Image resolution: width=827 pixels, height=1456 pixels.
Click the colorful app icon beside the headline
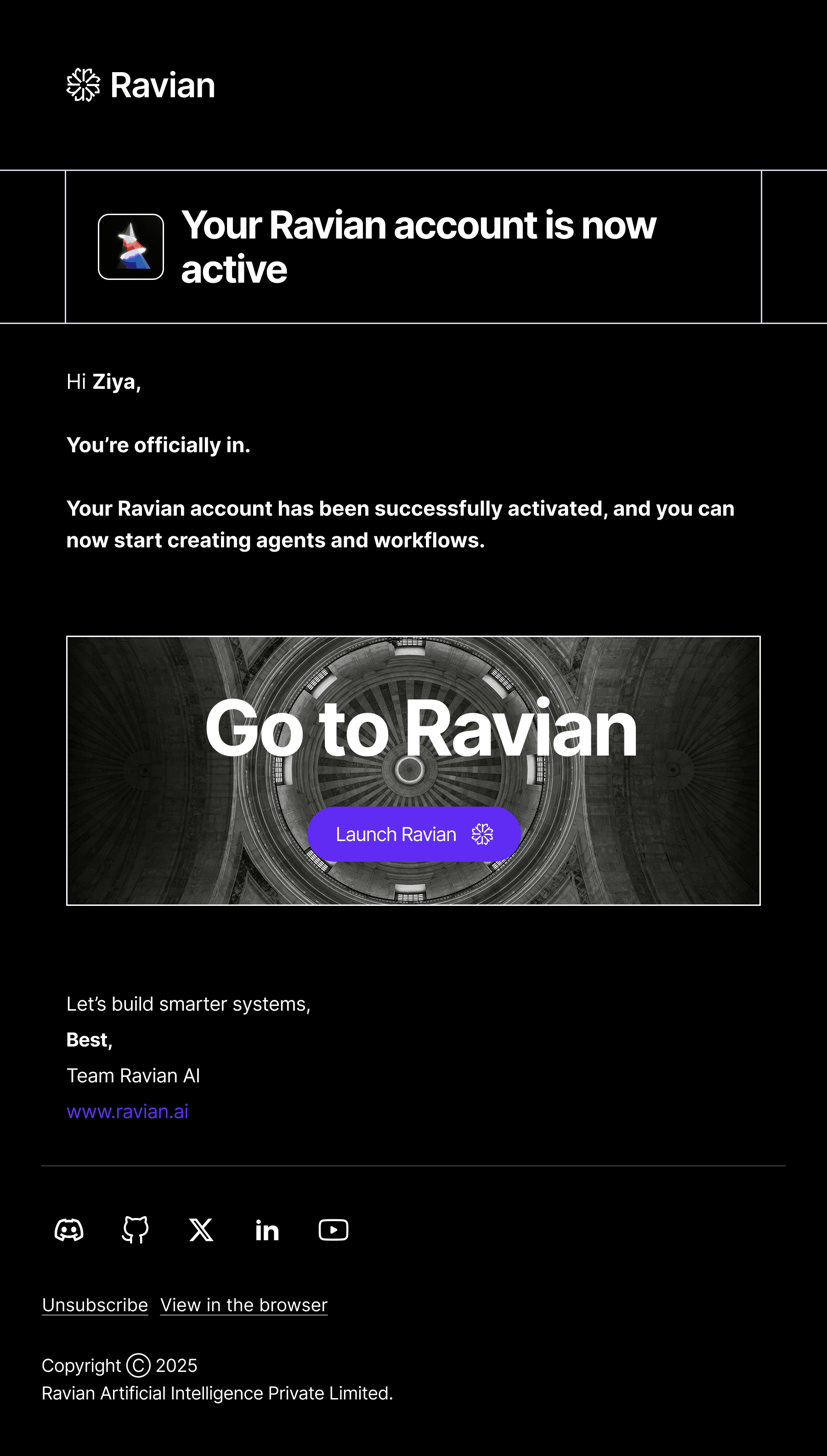pyautogui.click(x=131, y=246)
